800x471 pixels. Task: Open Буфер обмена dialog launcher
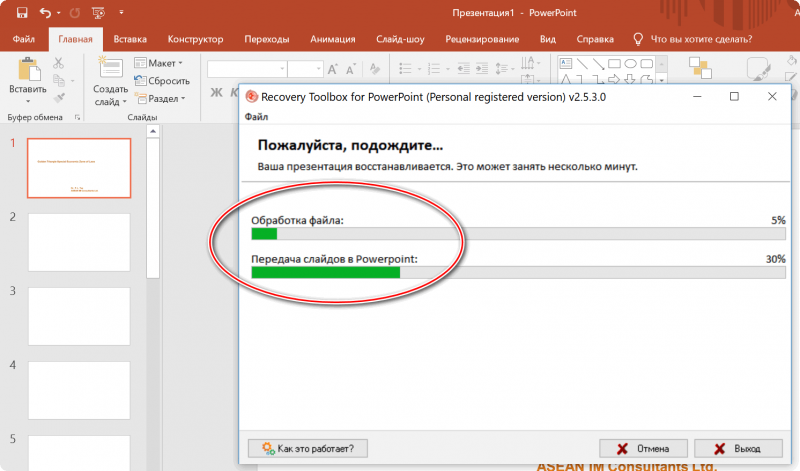point(78,117)
